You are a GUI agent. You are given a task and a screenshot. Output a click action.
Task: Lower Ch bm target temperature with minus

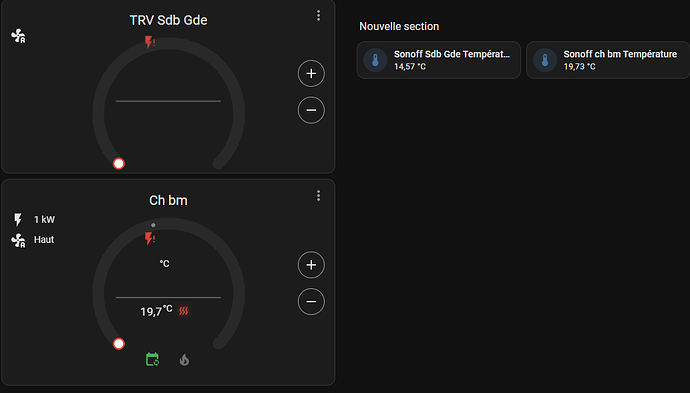tap(311, 301)
